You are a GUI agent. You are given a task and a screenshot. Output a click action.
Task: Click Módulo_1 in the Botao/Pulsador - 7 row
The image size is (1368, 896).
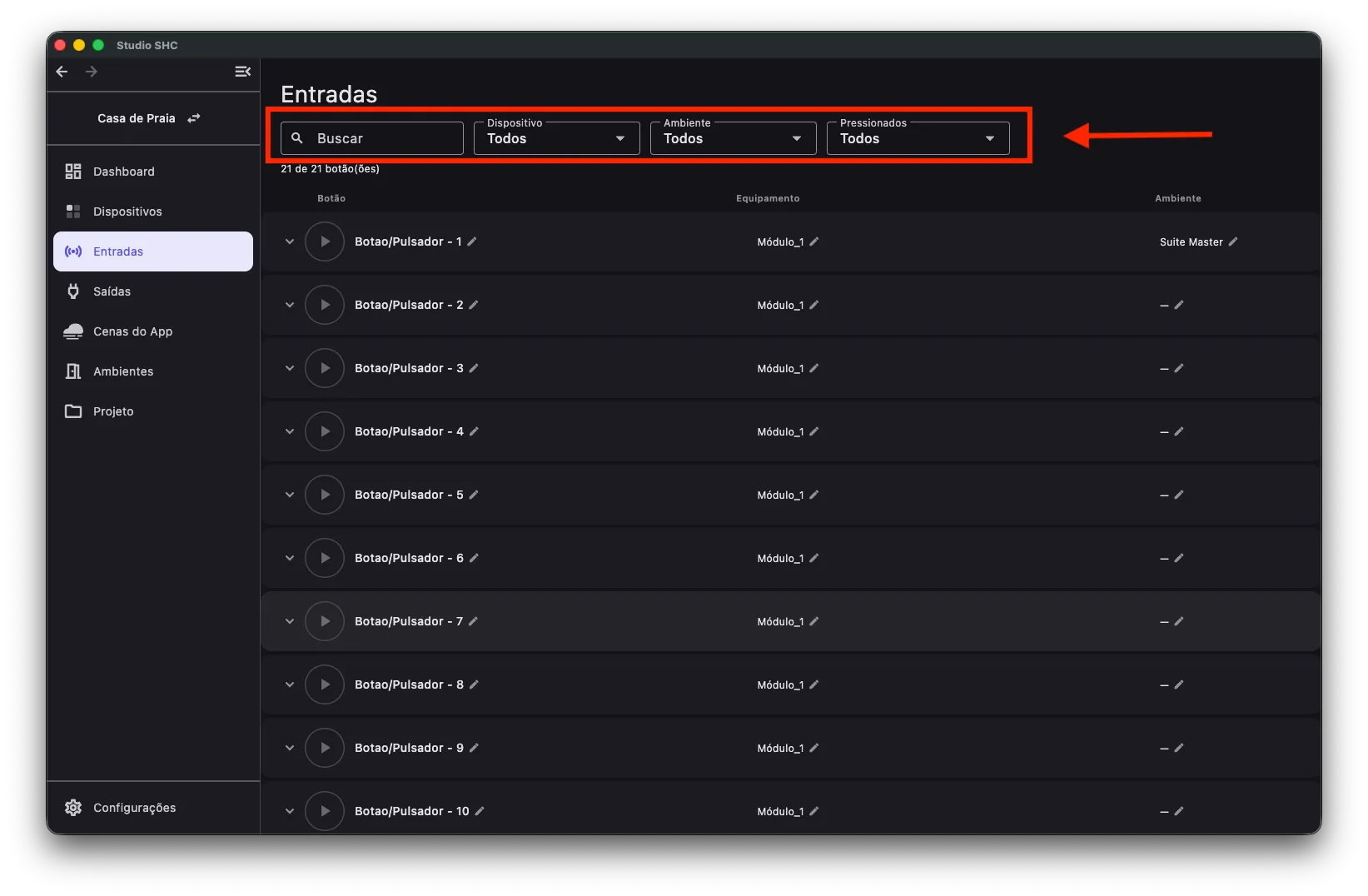pos(780,622)
